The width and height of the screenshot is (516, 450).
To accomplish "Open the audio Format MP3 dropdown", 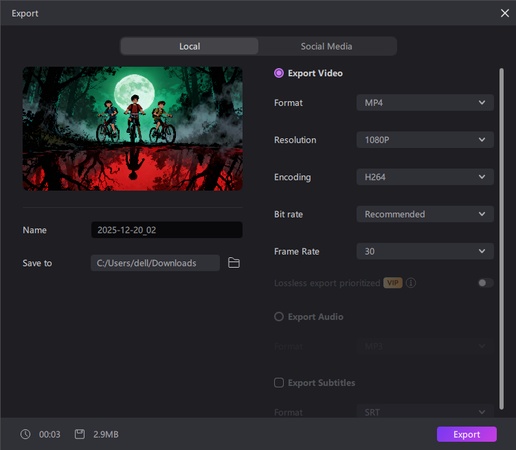I will [425, 347].
